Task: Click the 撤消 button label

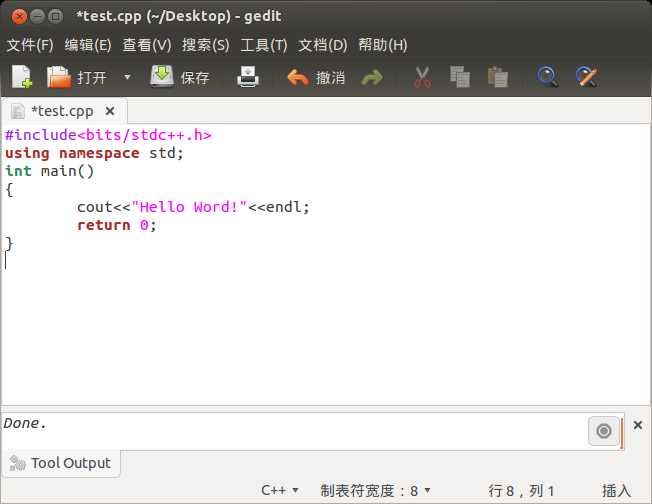Action: pos(330,77)
